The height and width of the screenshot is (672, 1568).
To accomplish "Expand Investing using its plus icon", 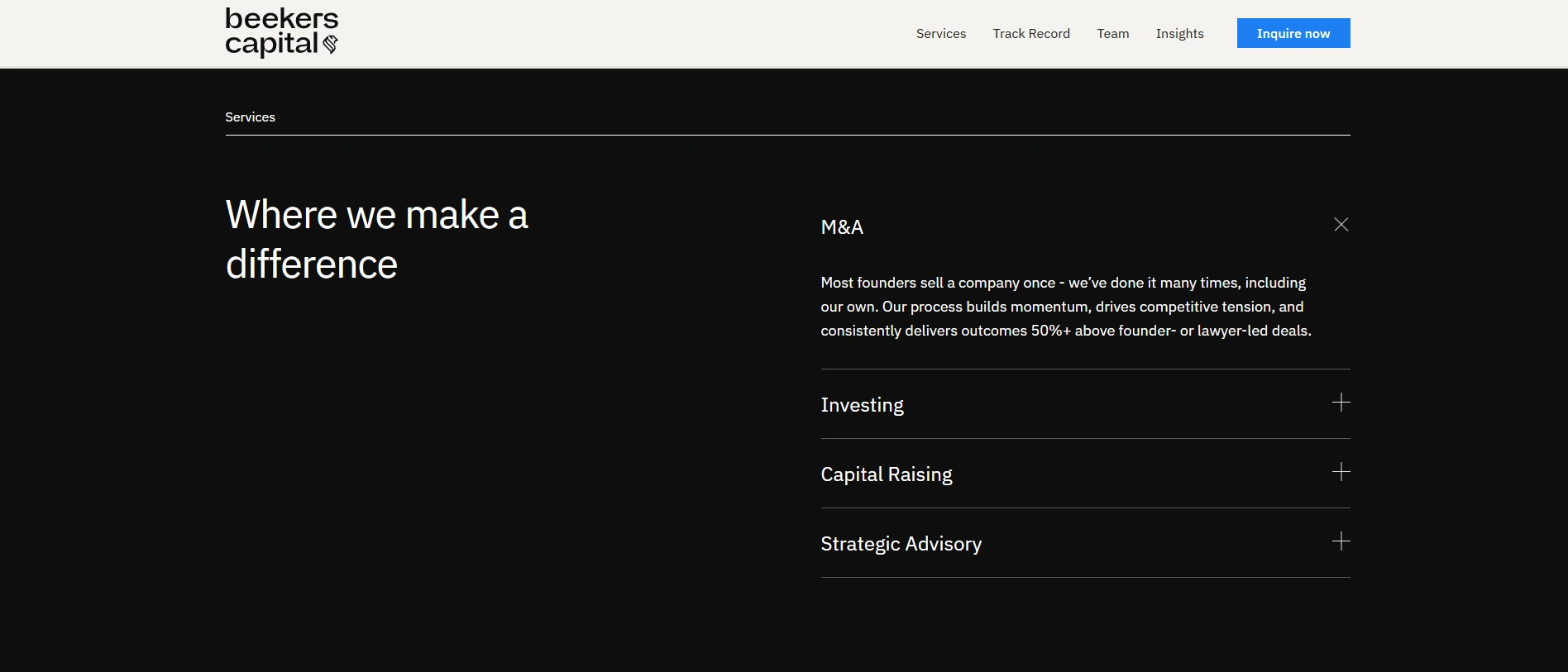I will 1341,403.
